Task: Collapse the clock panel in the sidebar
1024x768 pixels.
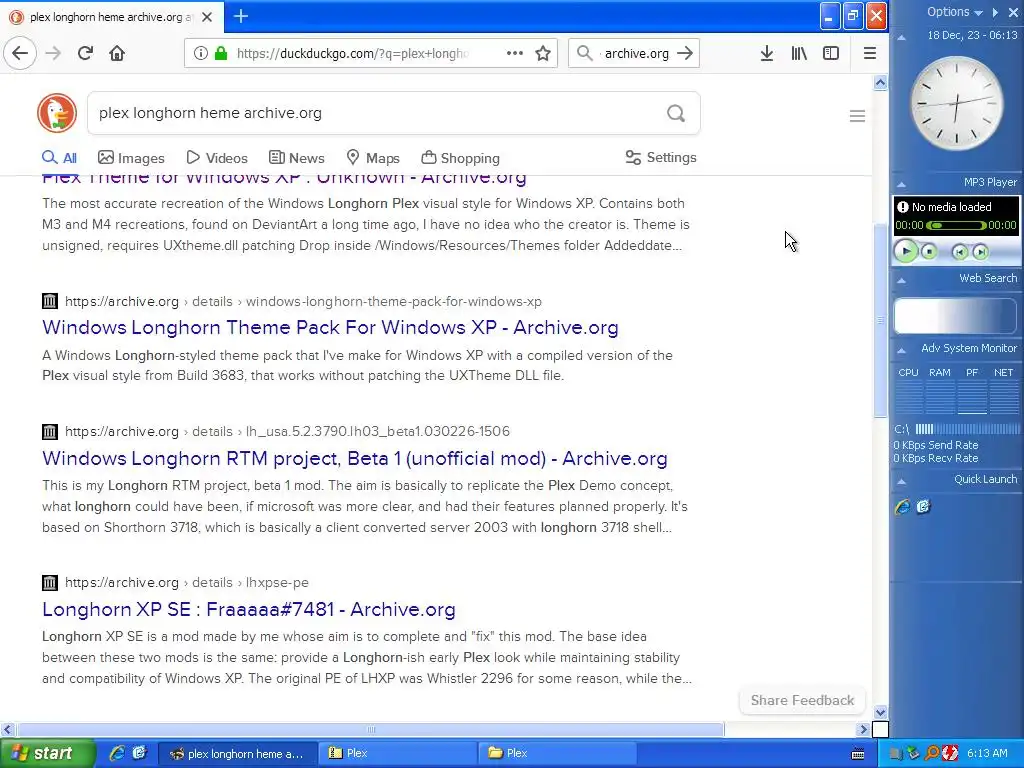Action: (x=901, y=38)
